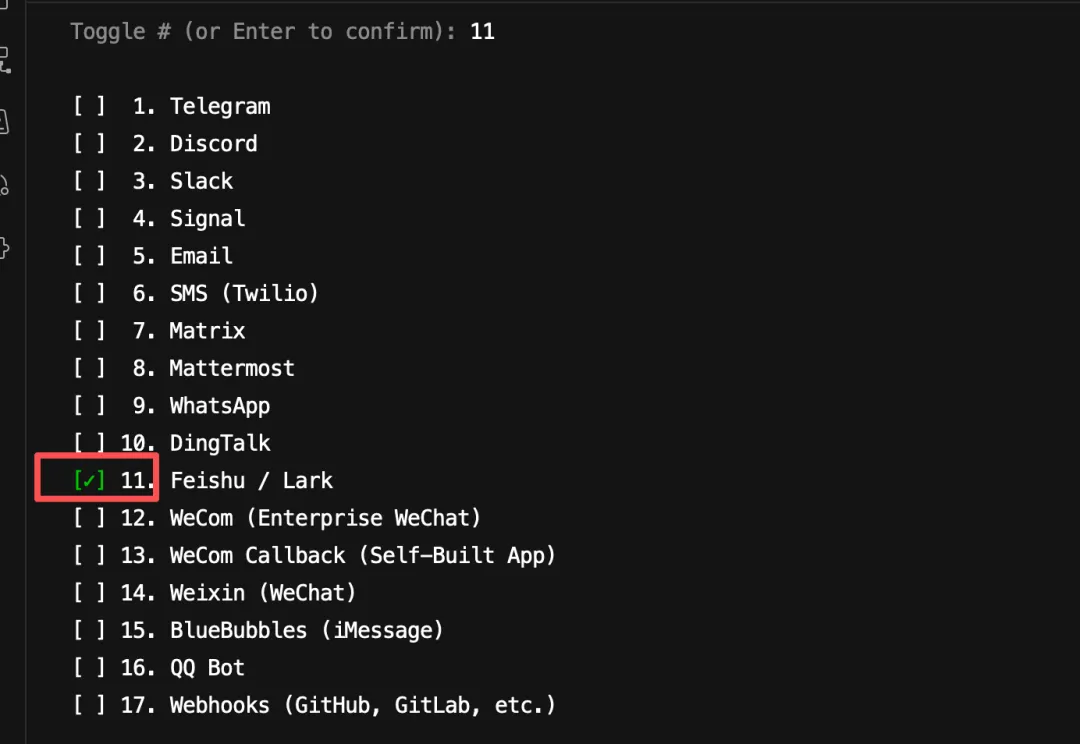
Task: Toggle the Slack checkbox
Action: pyautogui.click(x=90, y=180)
